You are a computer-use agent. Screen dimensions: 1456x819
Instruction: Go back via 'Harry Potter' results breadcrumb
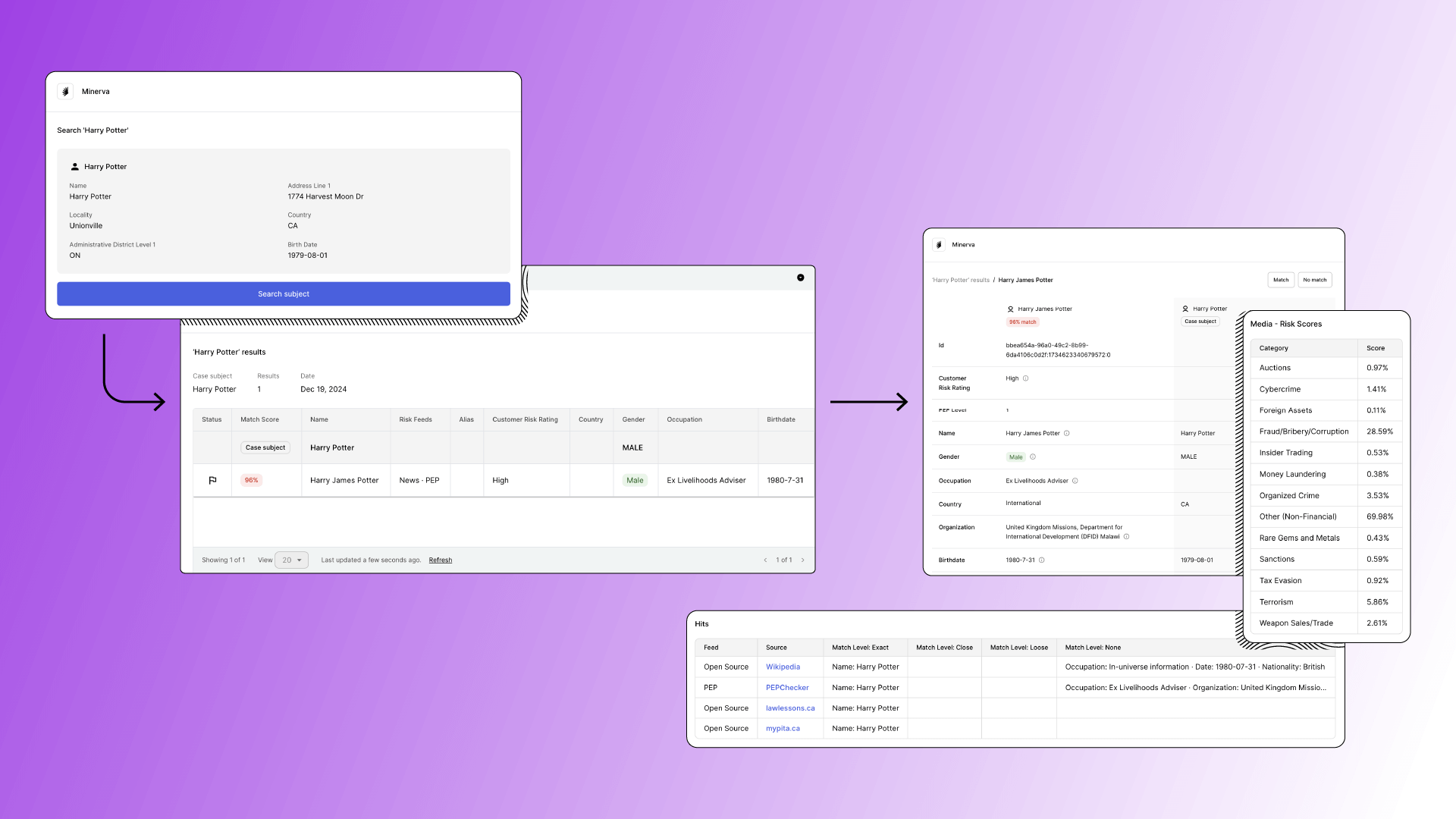pyautogui.click(x=961, y=281)
